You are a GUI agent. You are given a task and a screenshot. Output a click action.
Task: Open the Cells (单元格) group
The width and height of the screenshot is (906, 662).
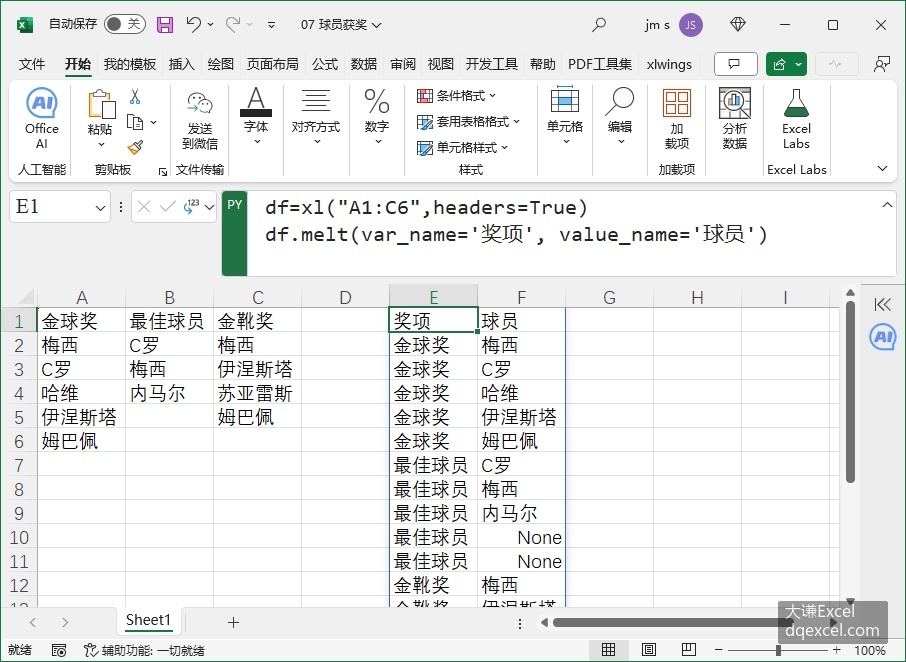click(x=565, y=116)
